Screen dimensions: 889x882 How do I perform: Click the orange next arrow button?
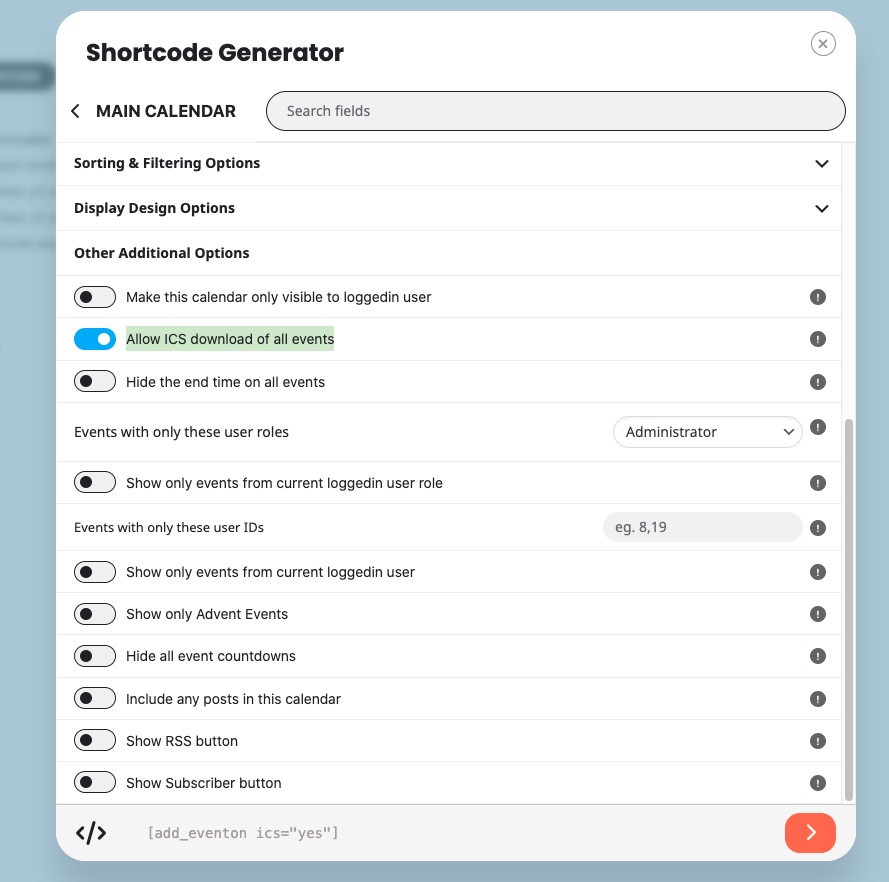810,833
